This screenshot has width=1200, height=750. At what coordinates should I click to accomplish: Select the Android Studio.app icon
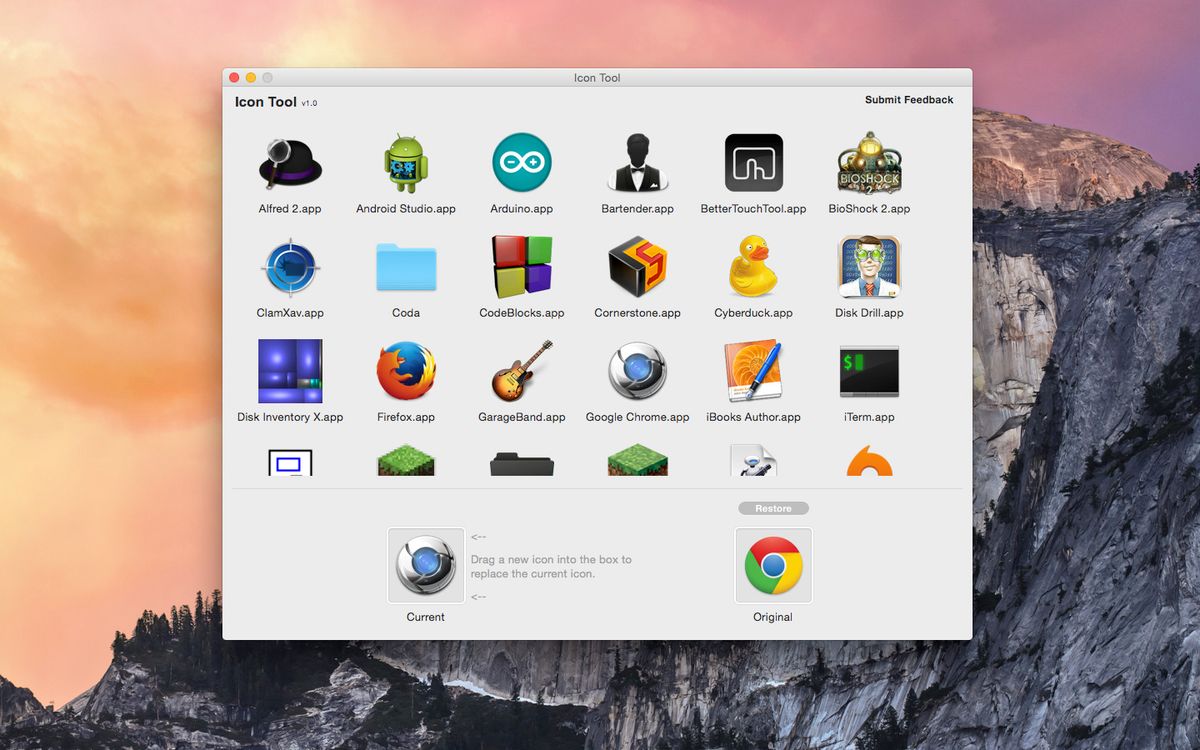pos(405,163)
